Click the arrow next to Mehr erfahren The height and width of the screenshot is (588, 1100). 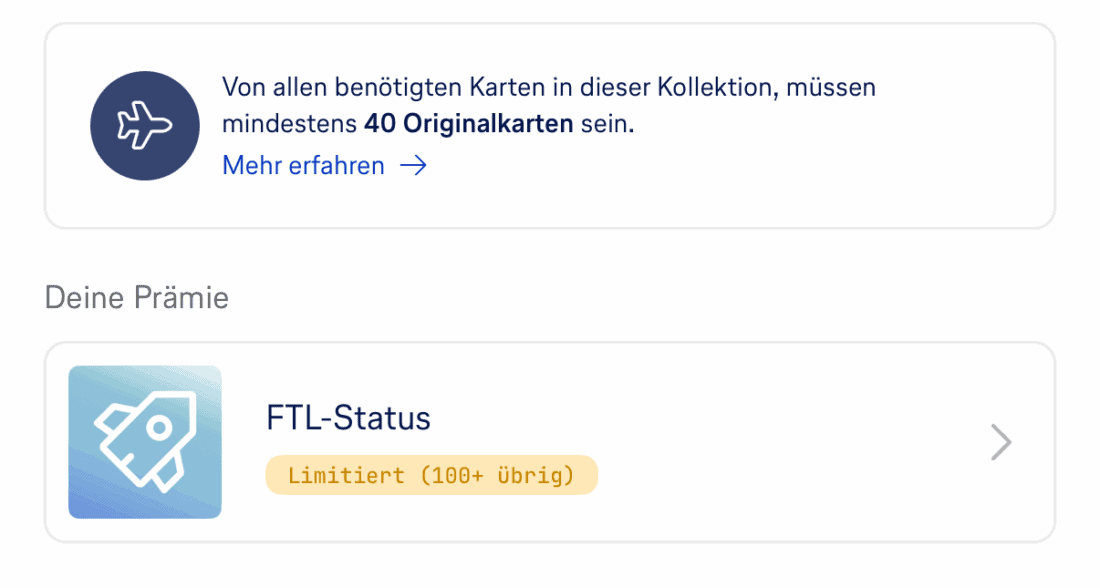click(x=413, y=166)
